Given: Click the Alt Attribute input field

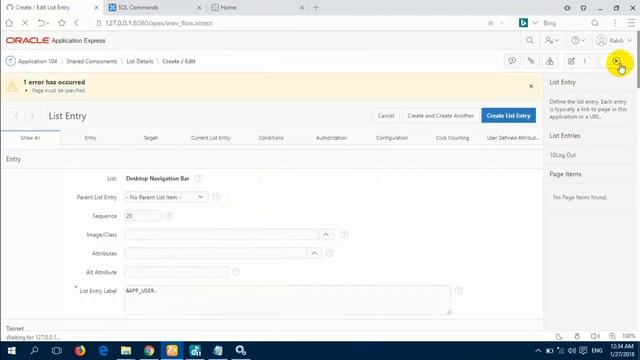Looking at the screenshot, I should [x=176, y=272].
